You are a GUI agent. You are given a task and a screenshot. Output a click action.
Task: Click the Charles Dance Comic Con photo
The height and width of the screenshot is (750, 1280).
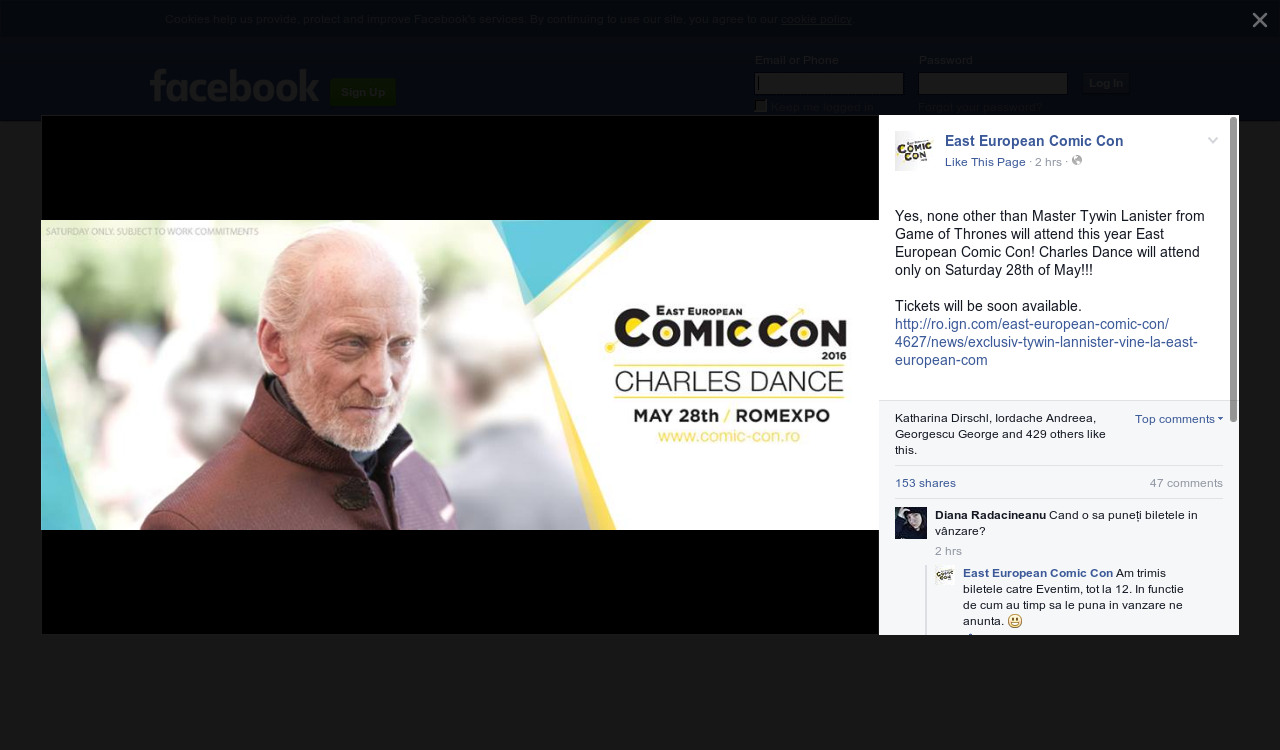coord(460,375)
